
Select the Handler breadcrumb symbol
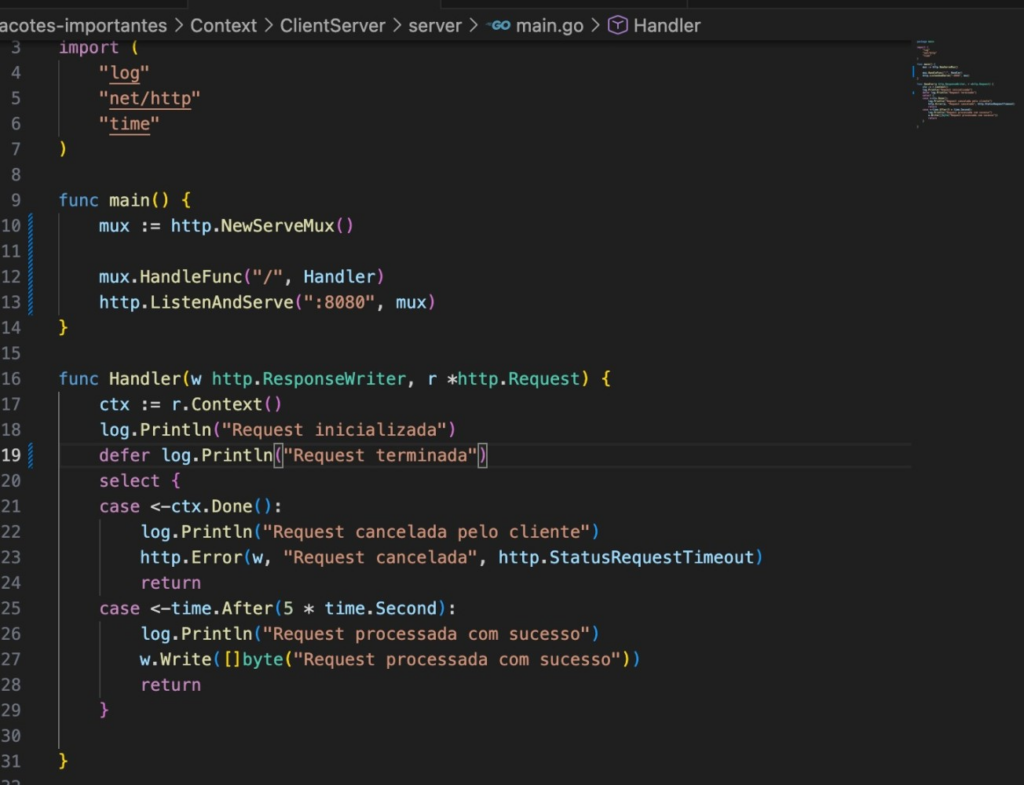[x=667, y=25]
